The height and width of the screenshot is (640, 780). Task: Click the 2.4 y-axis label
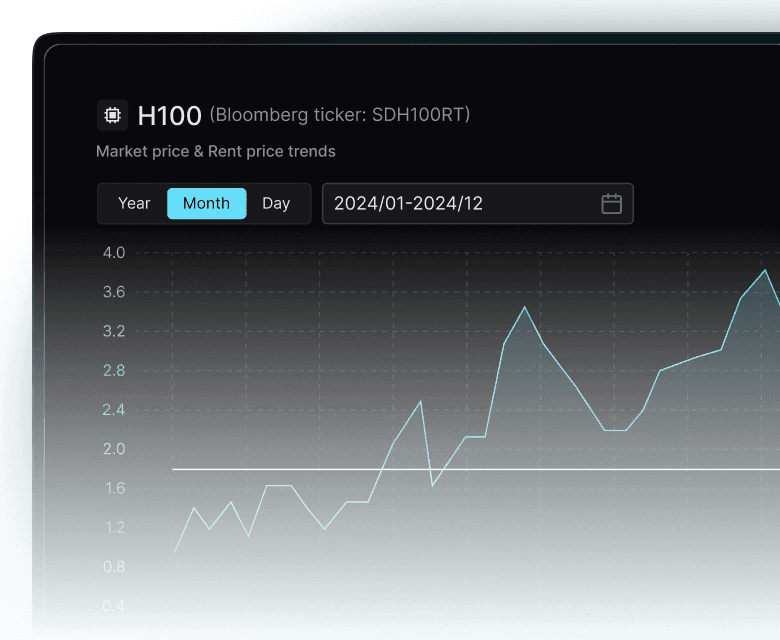[114, 410]
